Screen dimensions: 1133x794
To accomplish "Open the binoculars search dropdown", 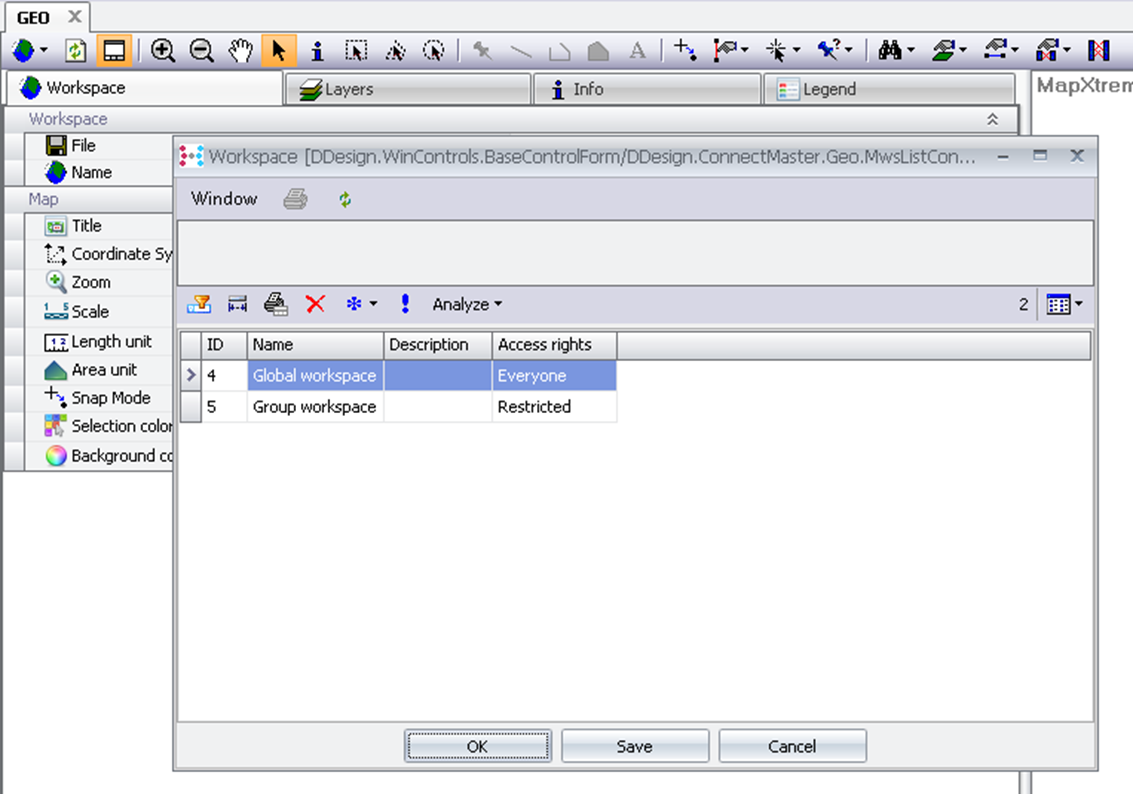I will coord(910,50).
